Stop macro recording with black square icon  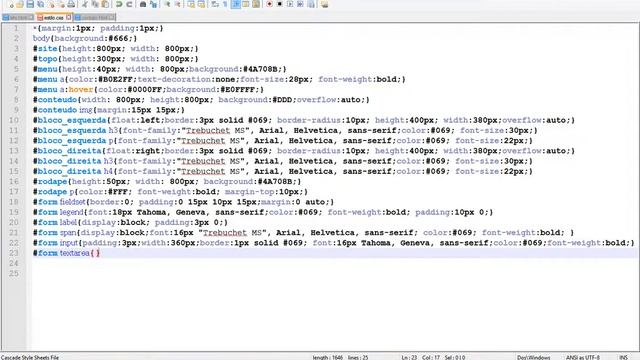(x=280, y=4)
